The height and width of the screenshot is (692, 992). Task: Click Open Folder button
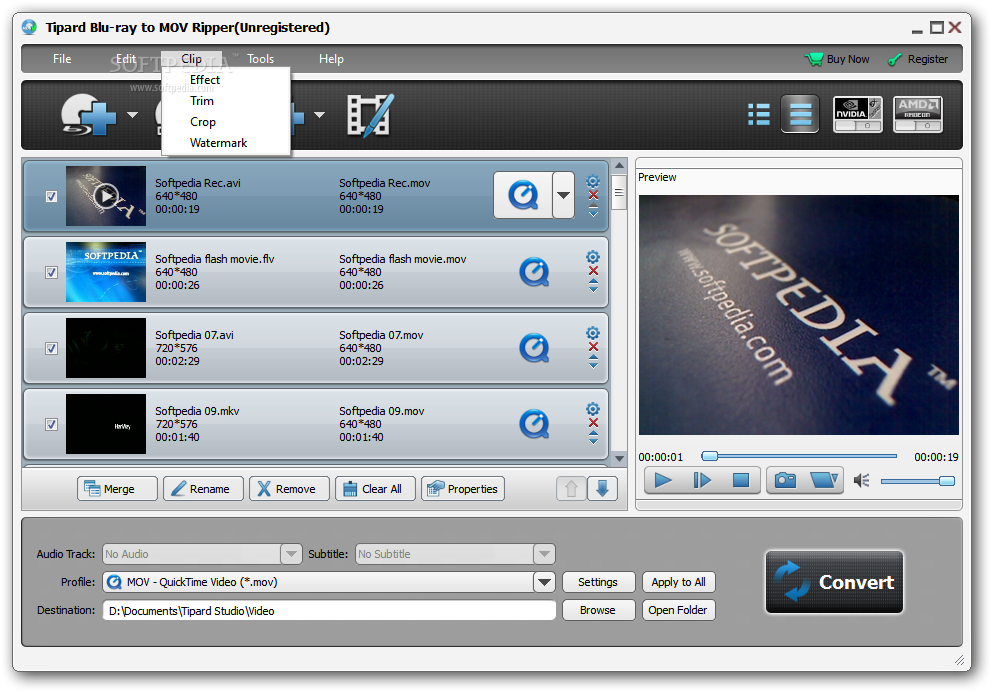[678, 610]
